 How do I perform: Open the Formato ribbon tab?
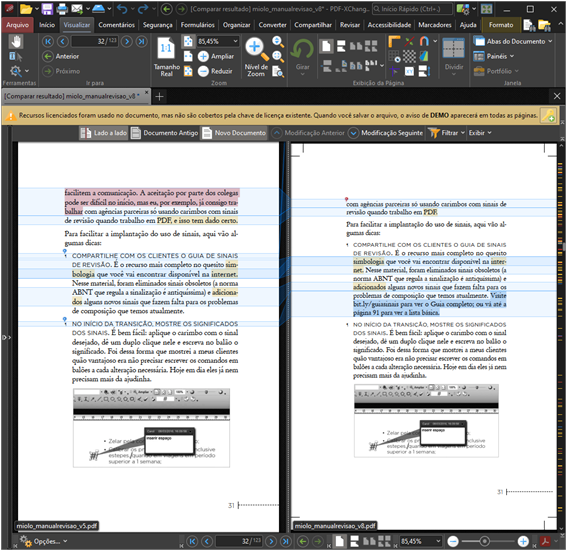[x=501, y=25]
